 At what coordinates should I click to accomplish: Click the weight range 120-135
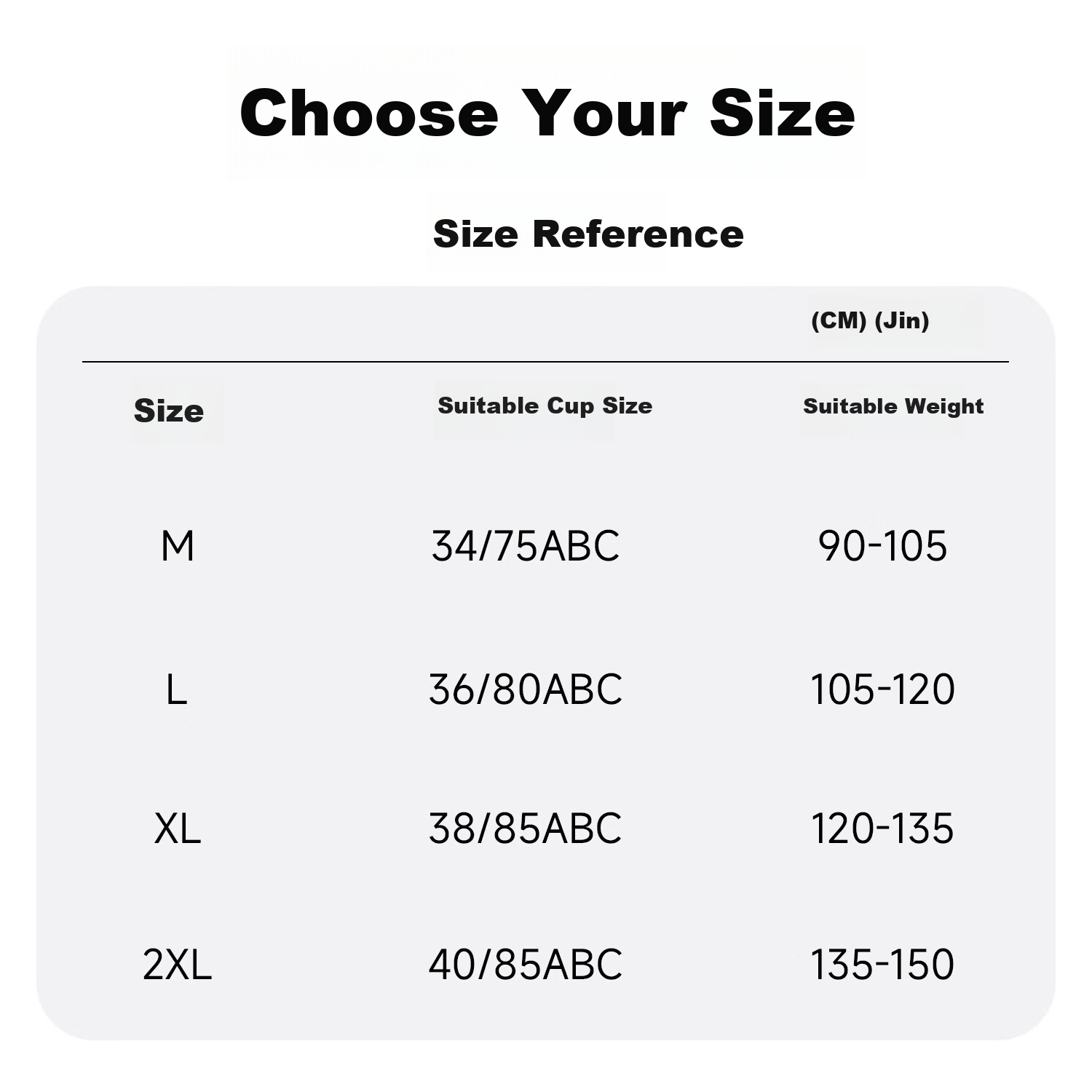point(882,828)
